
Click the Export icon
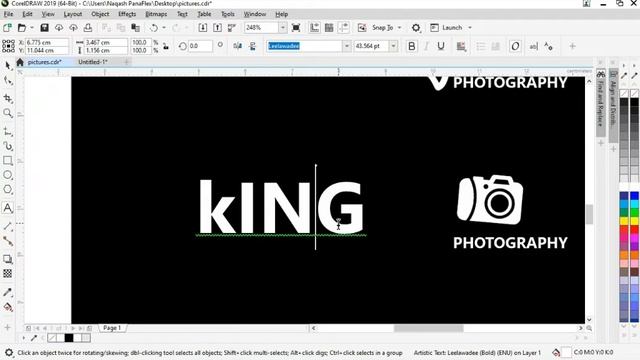point(218,28)
